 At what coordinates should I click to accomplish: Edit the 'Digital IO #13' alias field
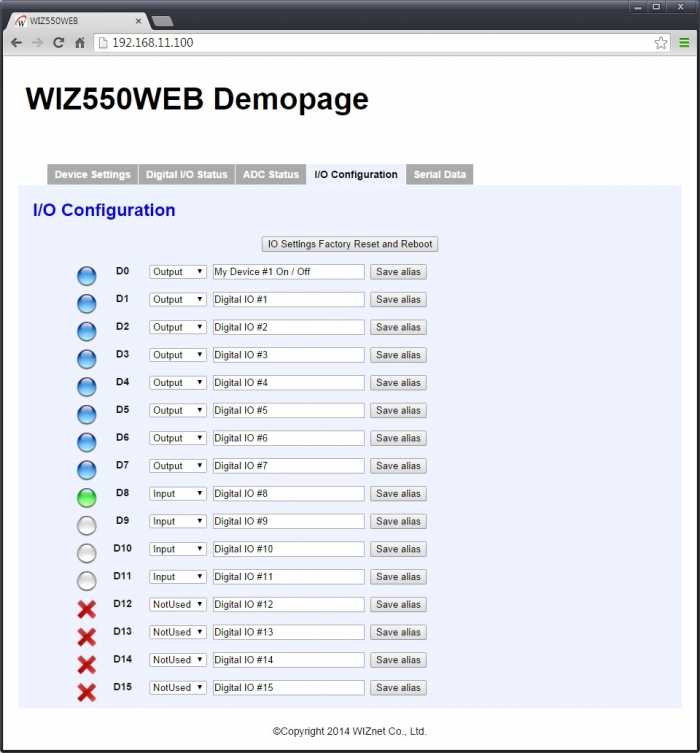point(289,632)
